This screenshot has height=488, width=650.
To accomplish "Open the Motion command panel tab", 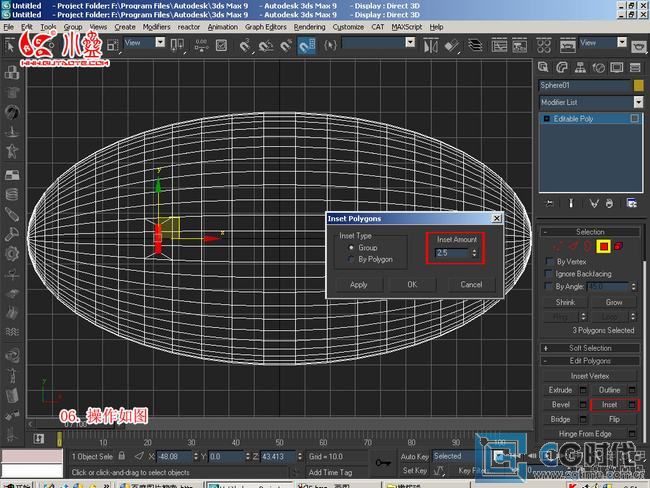I will pyautogui.click(x=598, y=67).
